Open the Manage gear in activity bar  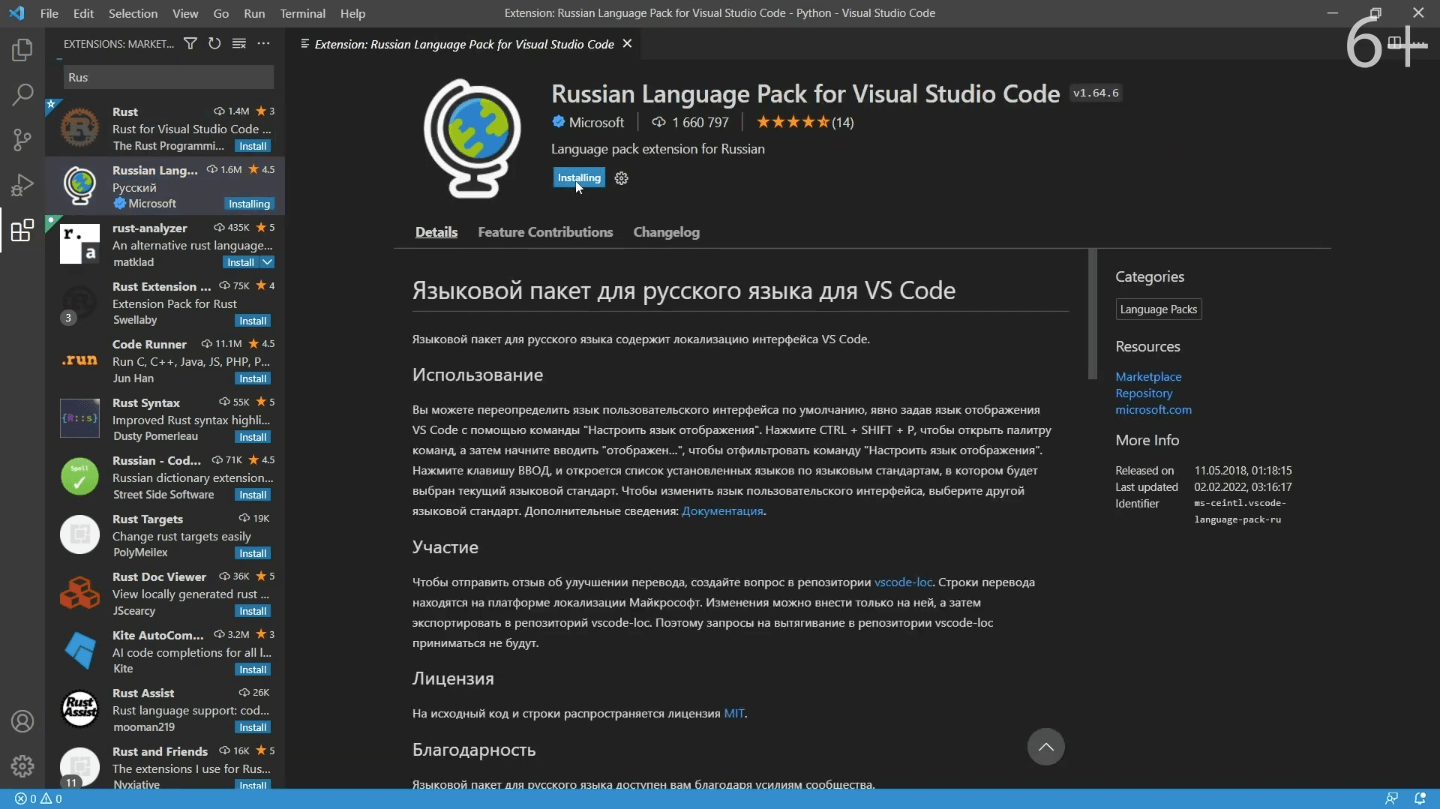(22, 767)
